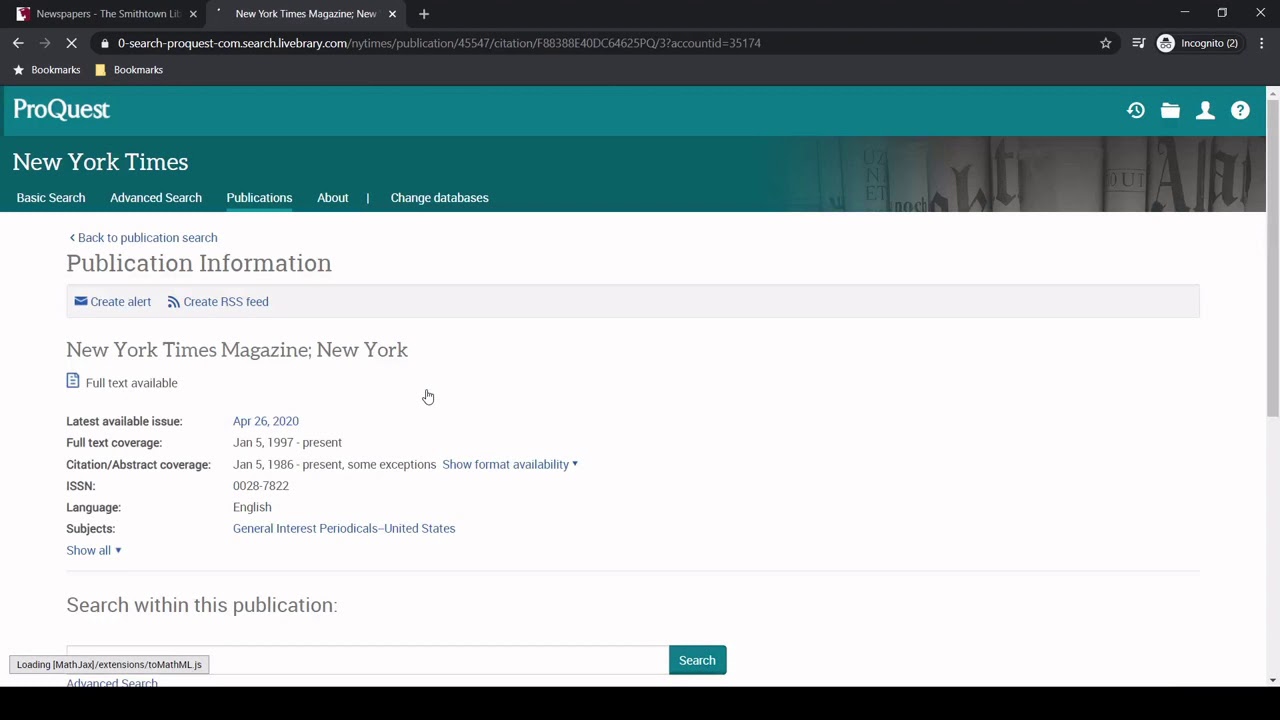Click the English language value
The width and height of the screenshot is (1280, 720).
252,507
